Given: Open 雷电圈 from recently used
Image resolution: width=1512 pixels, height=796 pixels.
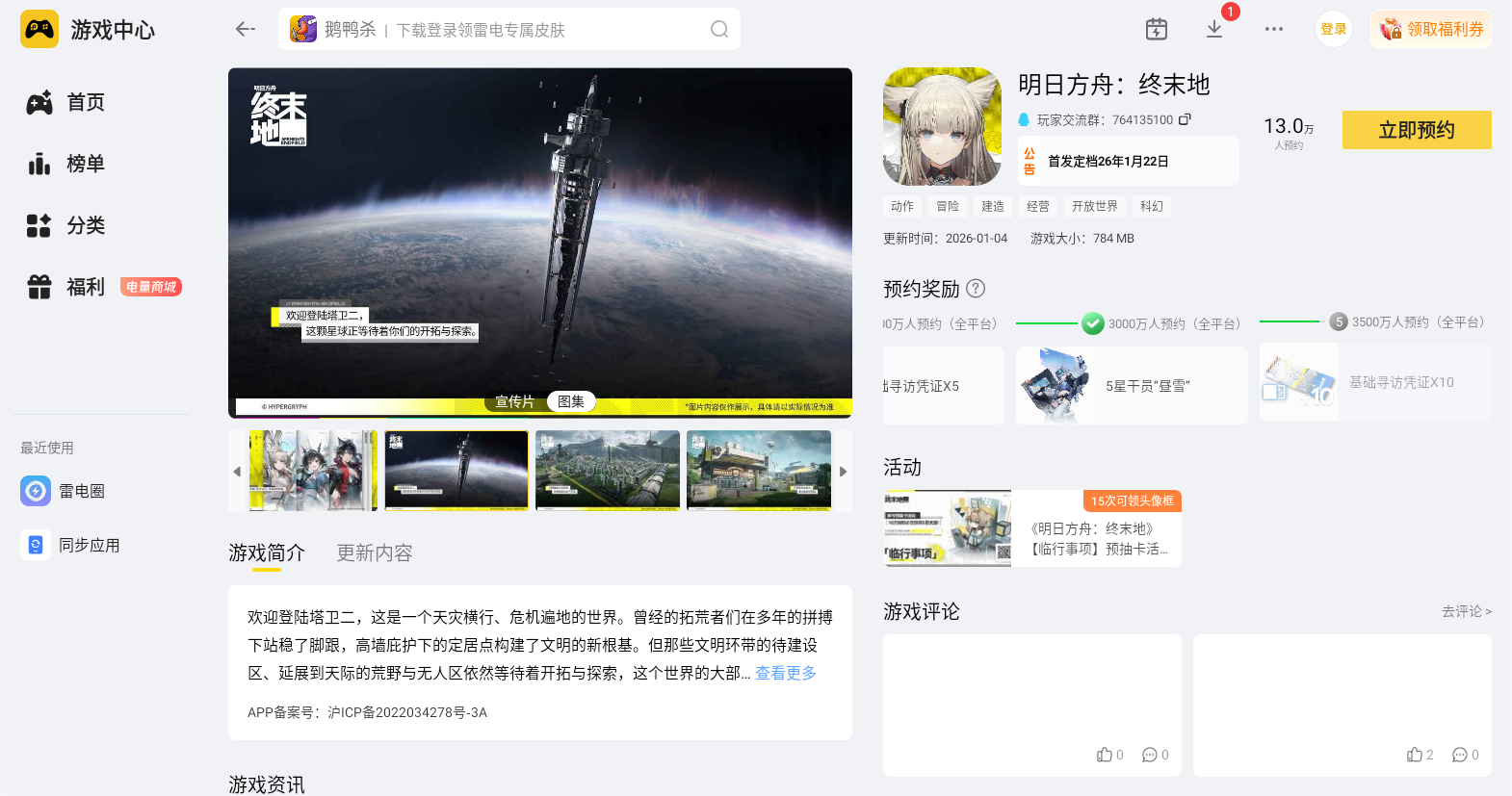Looking at the screenshot, I should pyautogui.click(x=64, y=491).
